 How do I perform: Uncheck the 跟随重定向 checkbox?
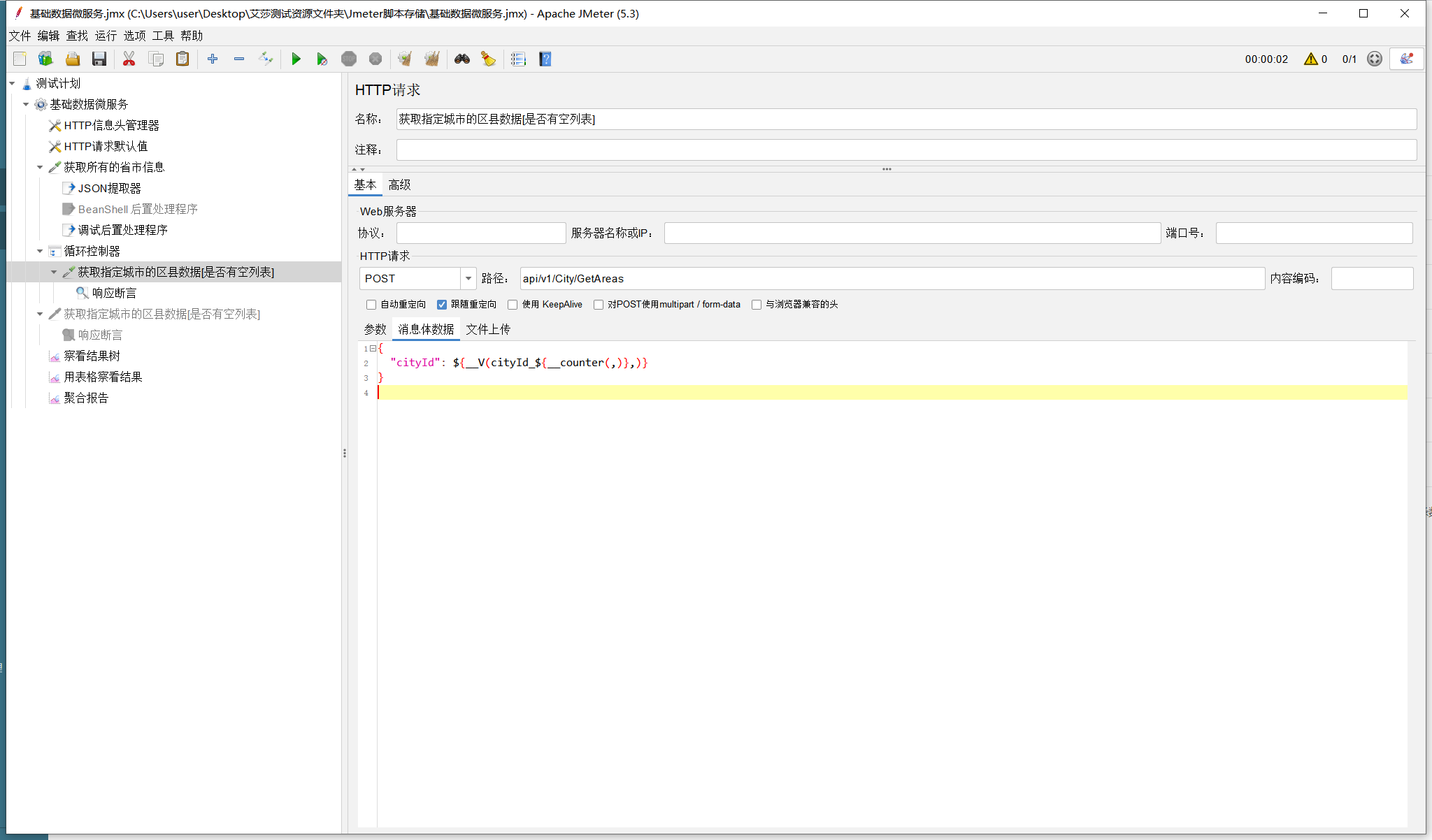[x=442, y=305]
